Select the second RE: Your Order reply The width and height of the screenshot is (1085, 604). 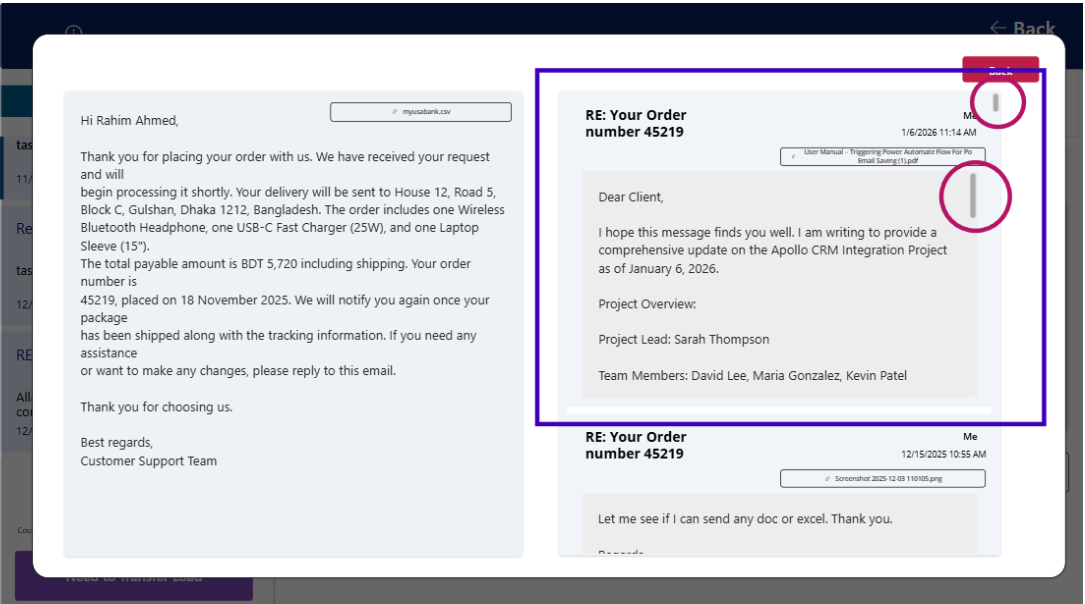pyautogui.click(x=636, y=445)
